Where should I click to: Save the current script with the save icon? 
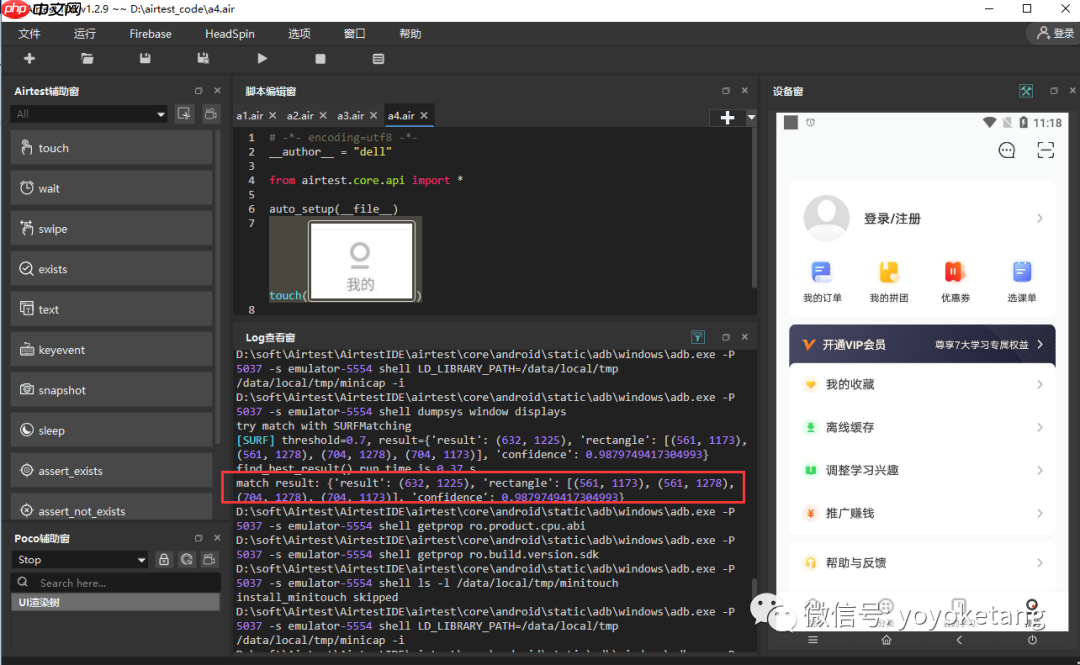click(144, 58)
